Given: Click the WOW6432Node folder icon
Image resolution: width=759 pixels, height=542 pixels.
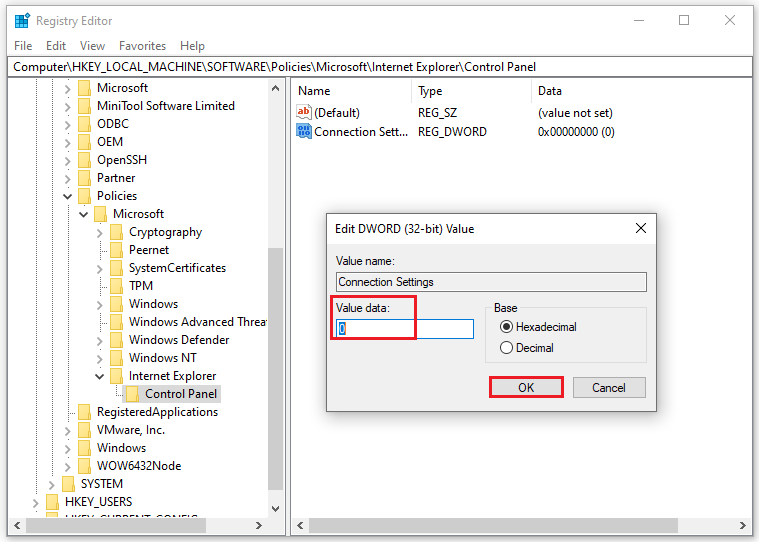Looking at the screenshot, I should [x=84, y=466].
